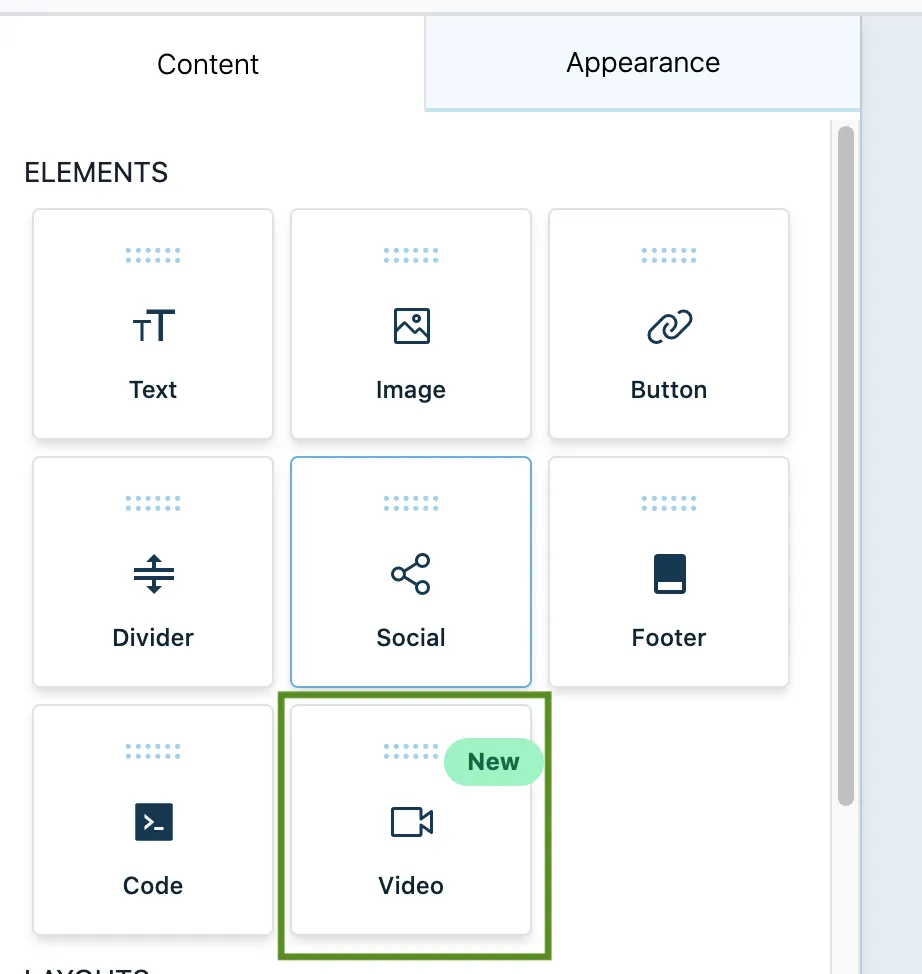922x974 pixels.
Task: Click the "Video" label text
Action: point(411,886)
